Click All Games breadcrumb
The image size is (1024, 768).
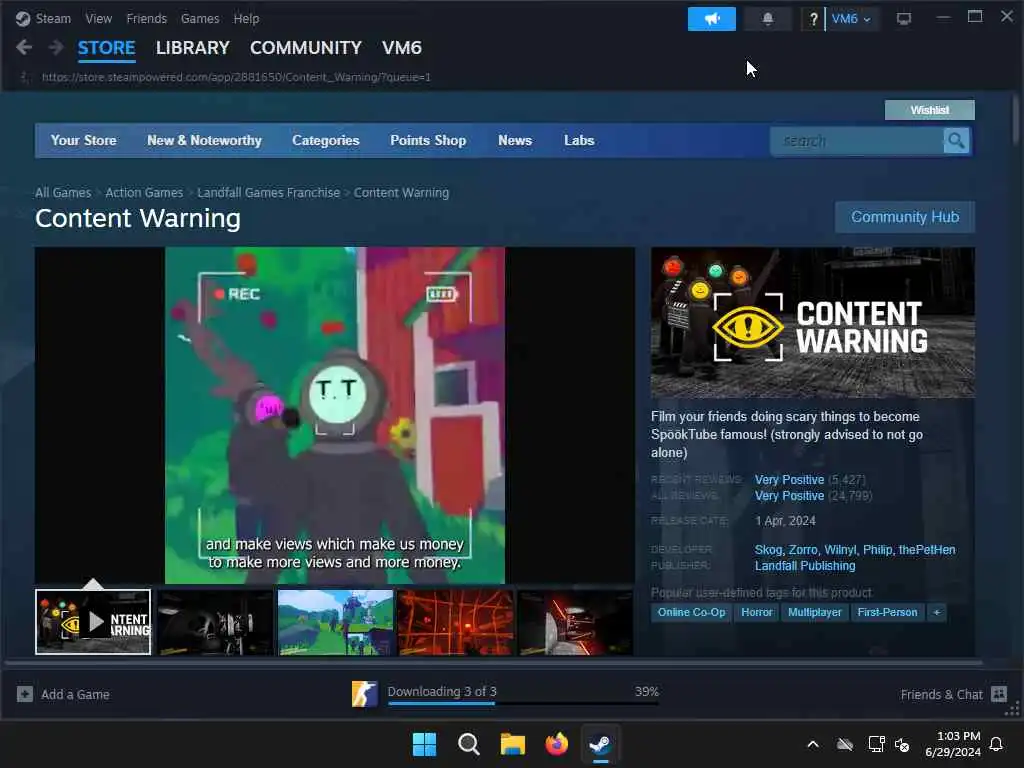pos(63,193)
